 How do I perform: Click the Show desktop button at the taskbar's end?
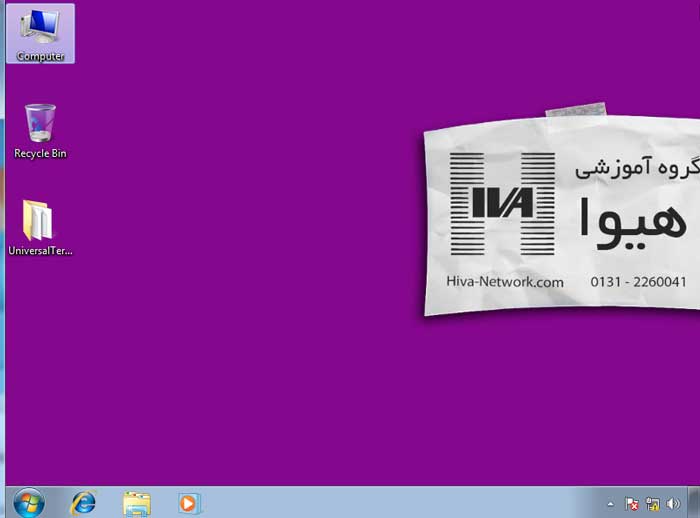694,503
